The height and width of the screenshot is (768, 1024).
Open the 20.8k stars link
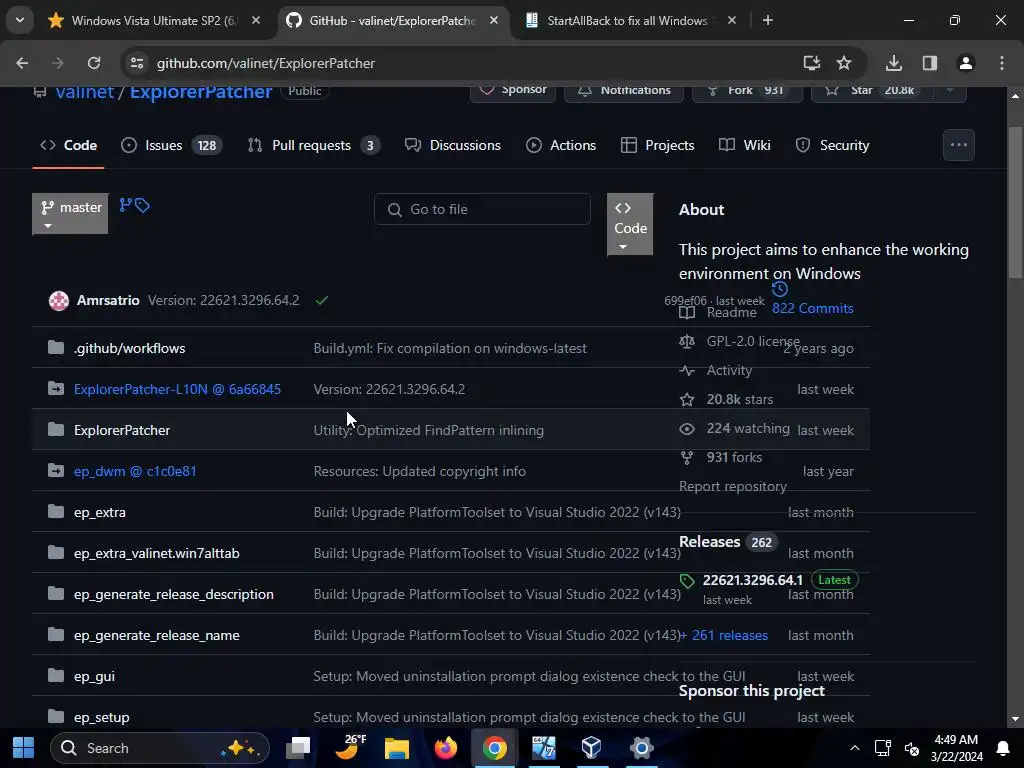[726, 399]
